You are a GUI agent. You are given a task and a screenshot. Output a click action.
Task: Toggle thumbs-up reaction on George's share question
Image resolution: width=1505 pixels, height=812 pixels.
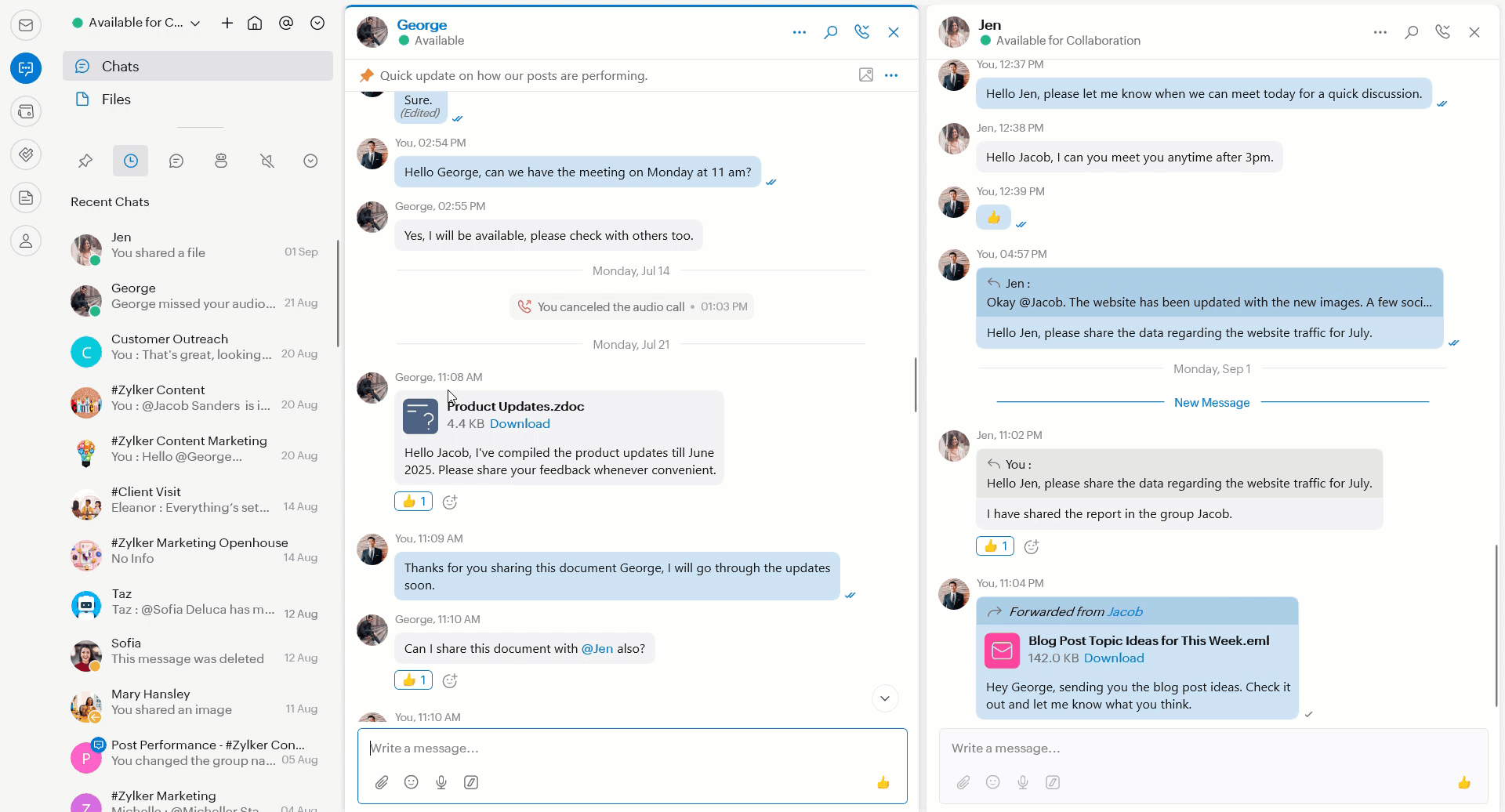(x=413, y=680)
